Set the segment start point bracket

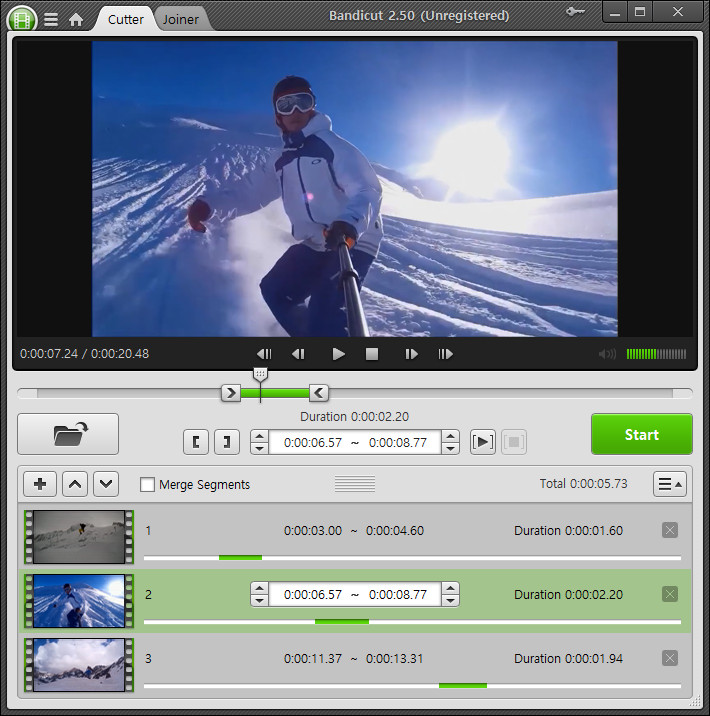[x=196, y=442]
